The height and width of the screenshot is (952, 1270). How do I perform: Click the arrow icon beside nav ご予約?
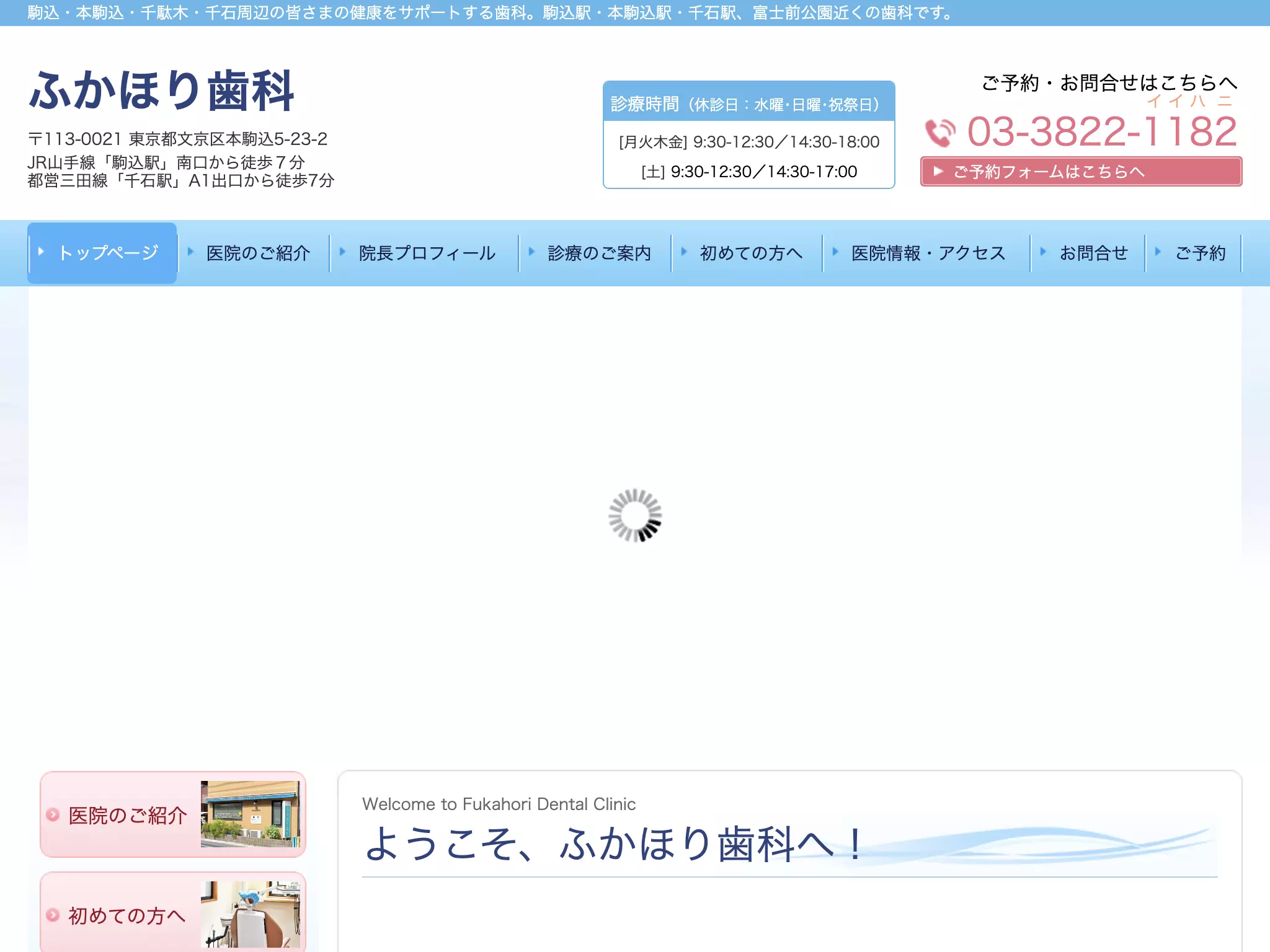1158,252
